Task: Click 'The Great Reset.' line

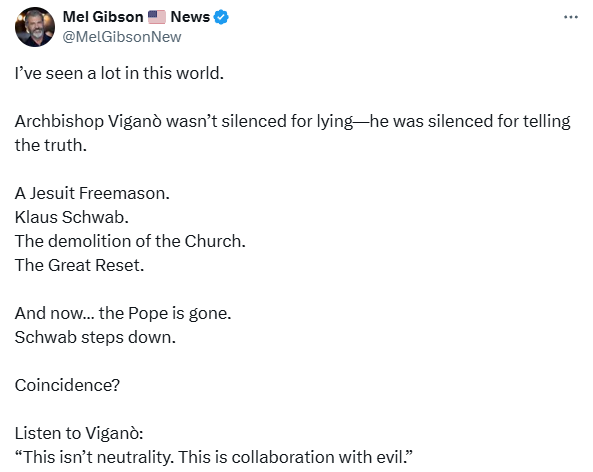Action: pos(79,265)
